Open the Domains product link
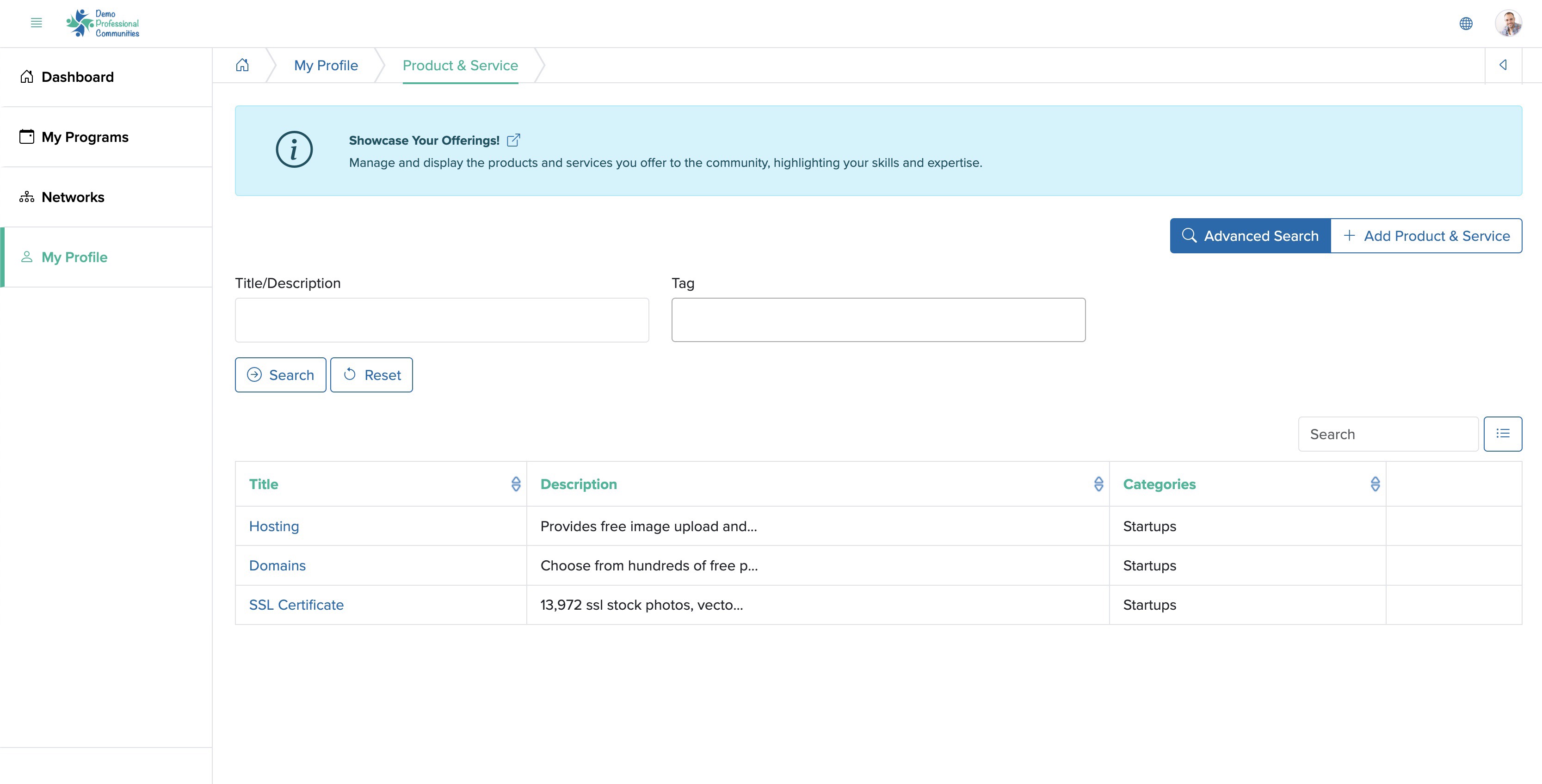Viewport: 1542px width, 784px height. point(277,565)
